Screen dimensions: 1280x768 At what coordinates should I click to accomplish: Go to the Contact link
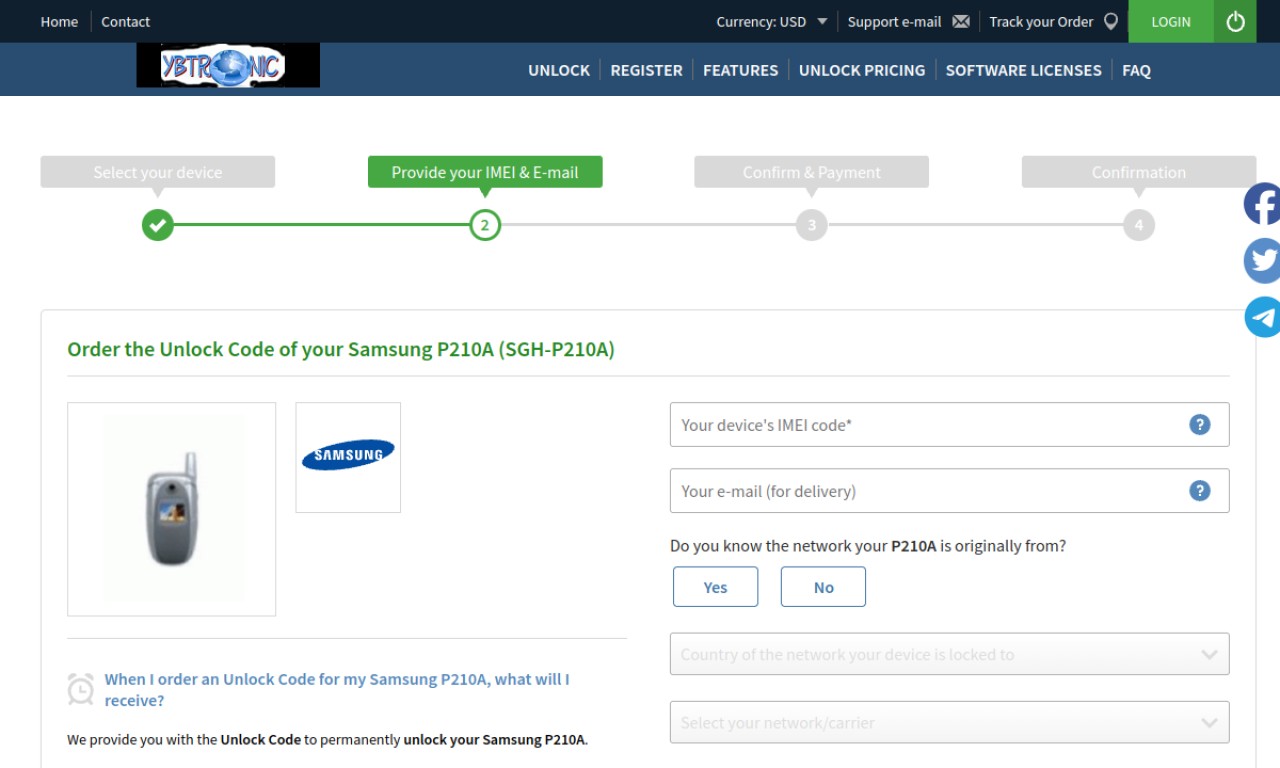tap(125, 22)
